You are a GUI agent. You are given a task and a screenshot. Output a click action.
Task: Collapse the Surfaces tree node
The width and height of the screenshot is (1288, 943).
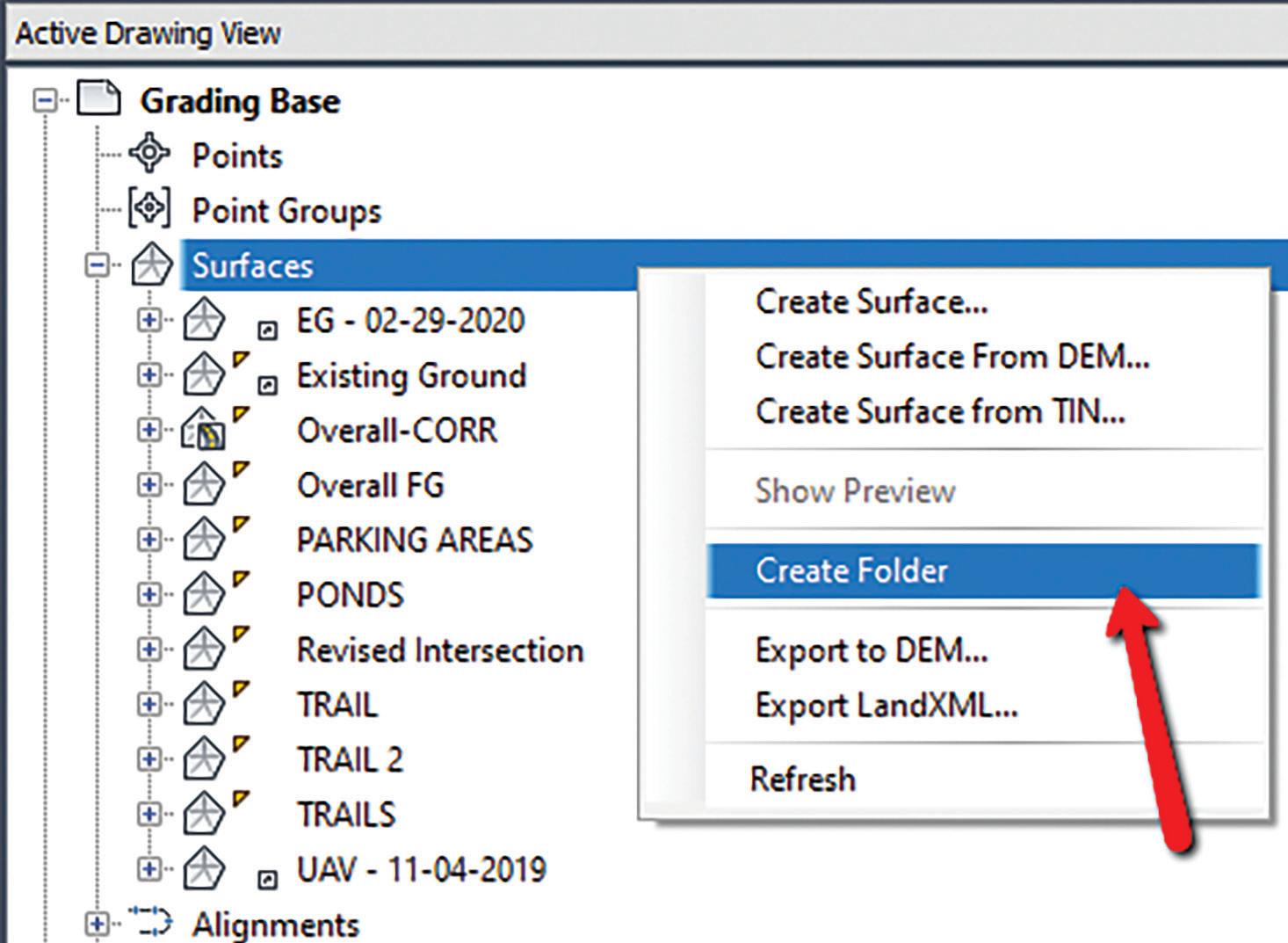point(97,265)
